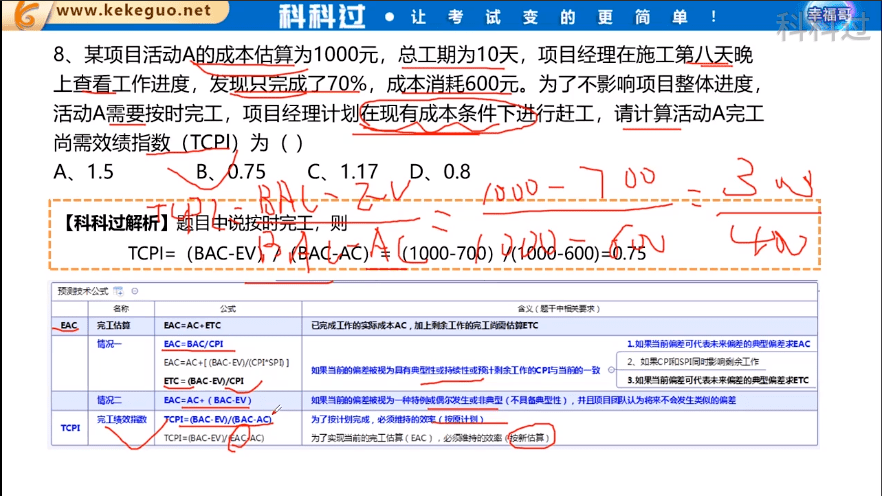Click the note 3.如果当前偏差可代表未来偏差的典型偏差求ETC

(718, 380)
